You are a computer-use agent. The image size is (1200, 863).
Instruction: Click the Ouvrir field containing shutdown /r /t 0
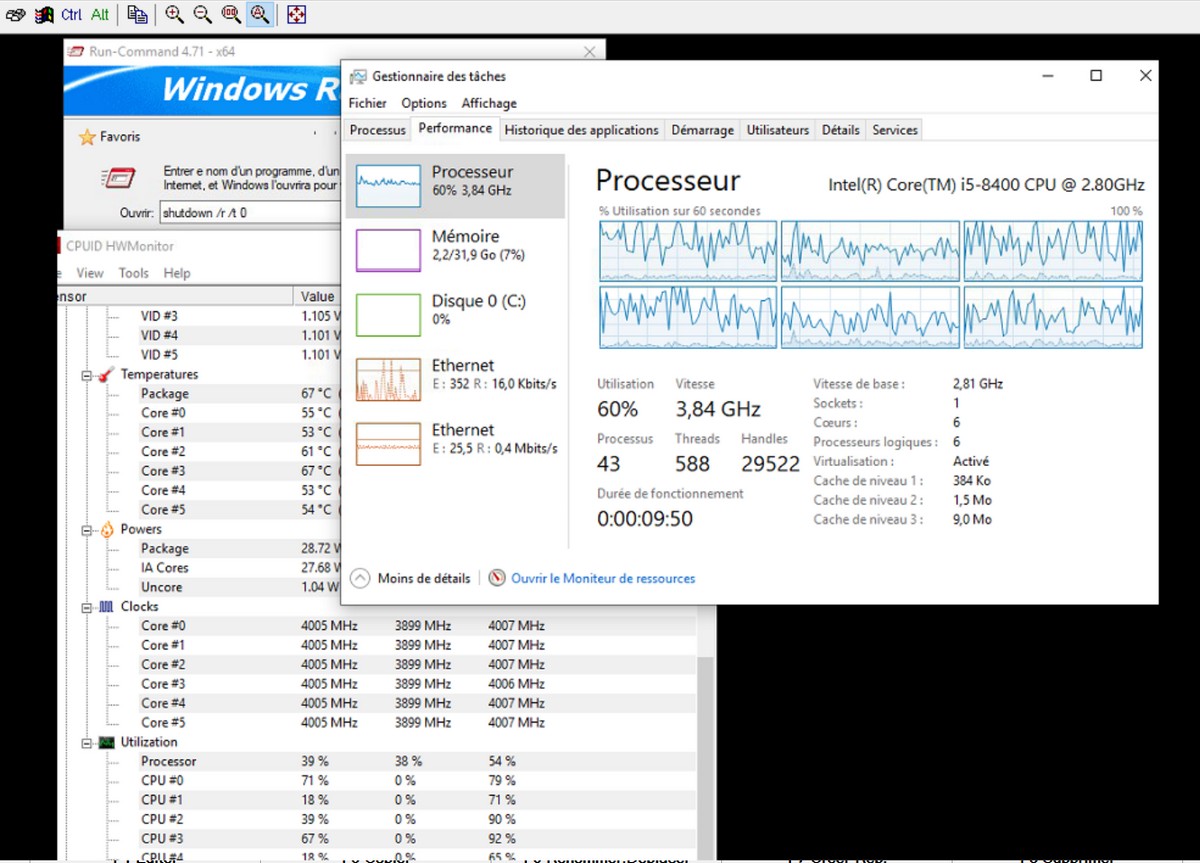click(x=250, y=212)
